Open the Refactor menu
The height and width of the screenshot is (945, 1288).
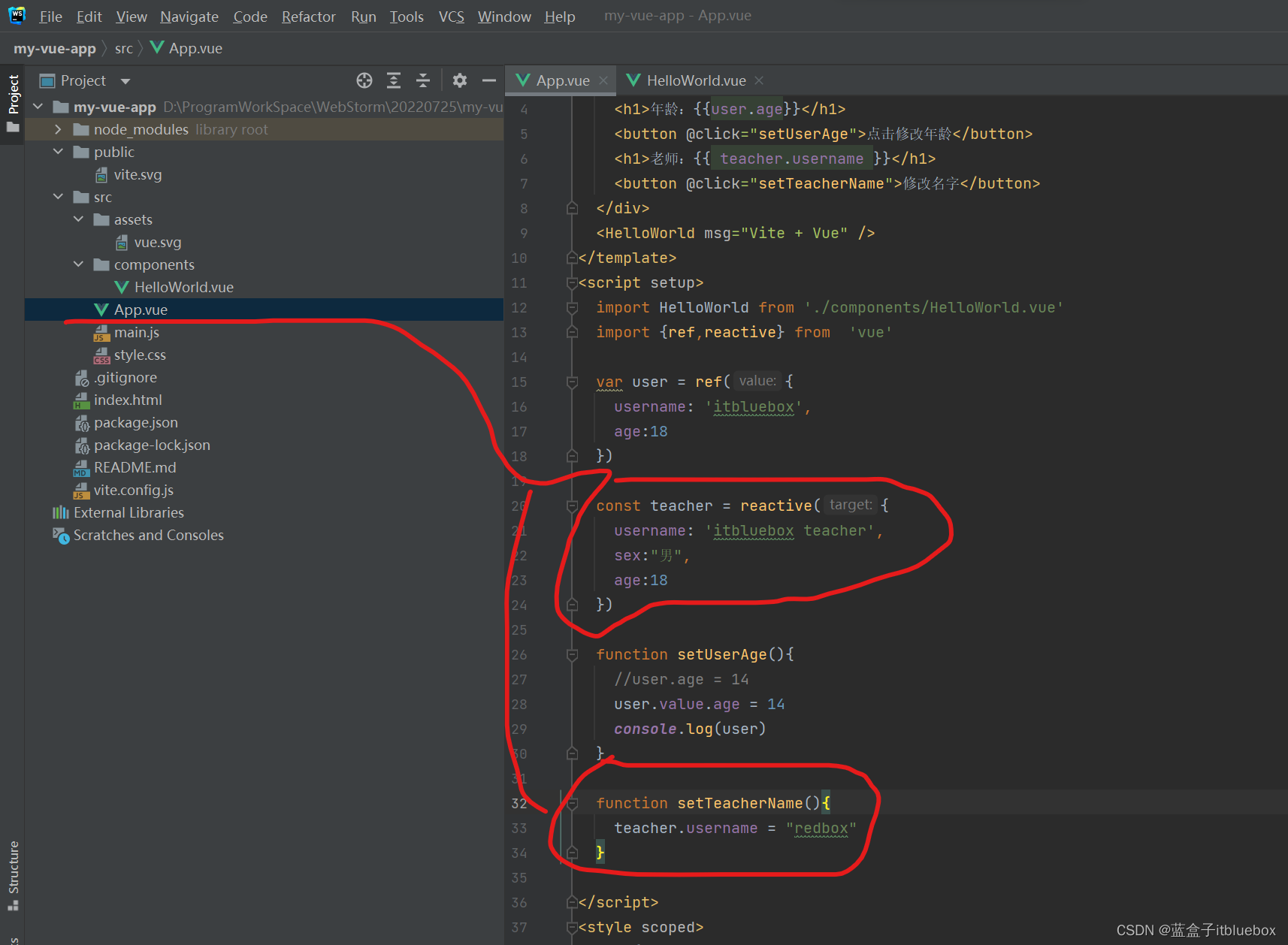click(308, 17)
